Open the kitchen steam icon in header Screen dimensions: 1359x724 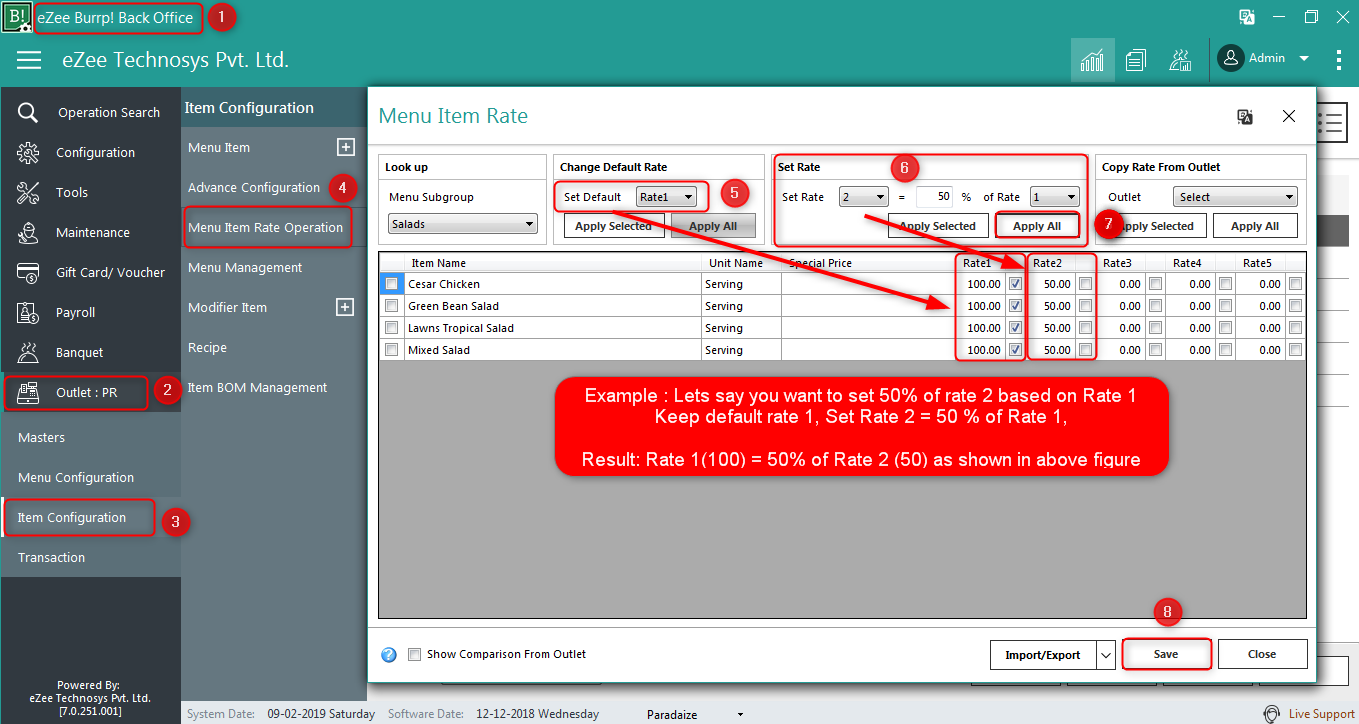pos(1180,60)
